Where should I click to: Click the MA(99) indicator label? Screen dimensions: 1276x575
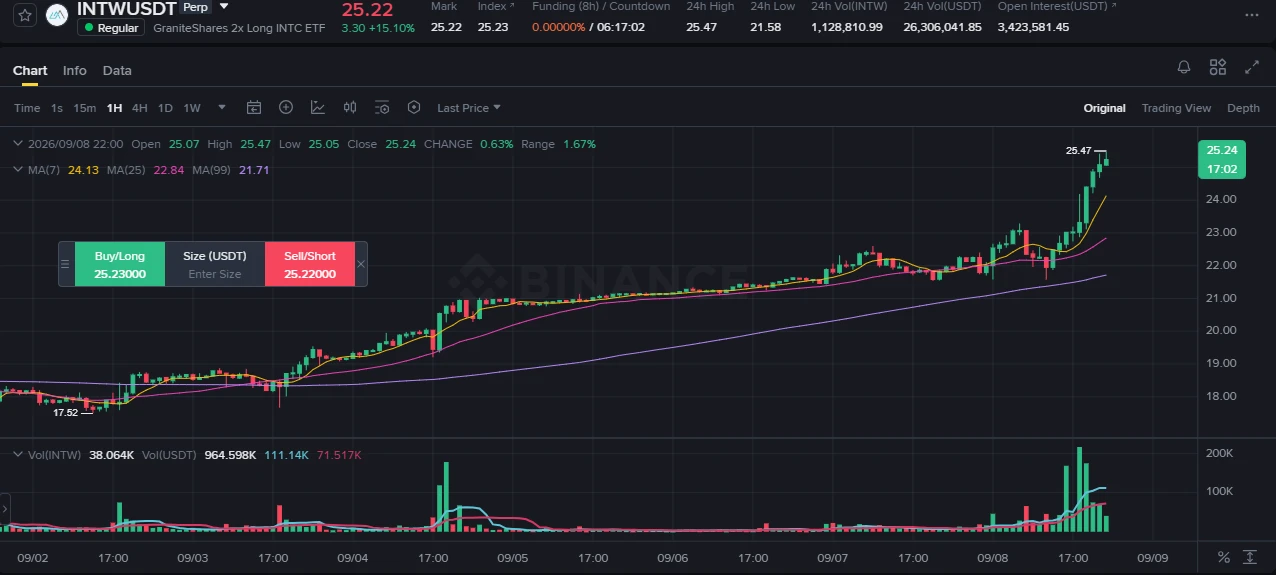coord(212,170)
